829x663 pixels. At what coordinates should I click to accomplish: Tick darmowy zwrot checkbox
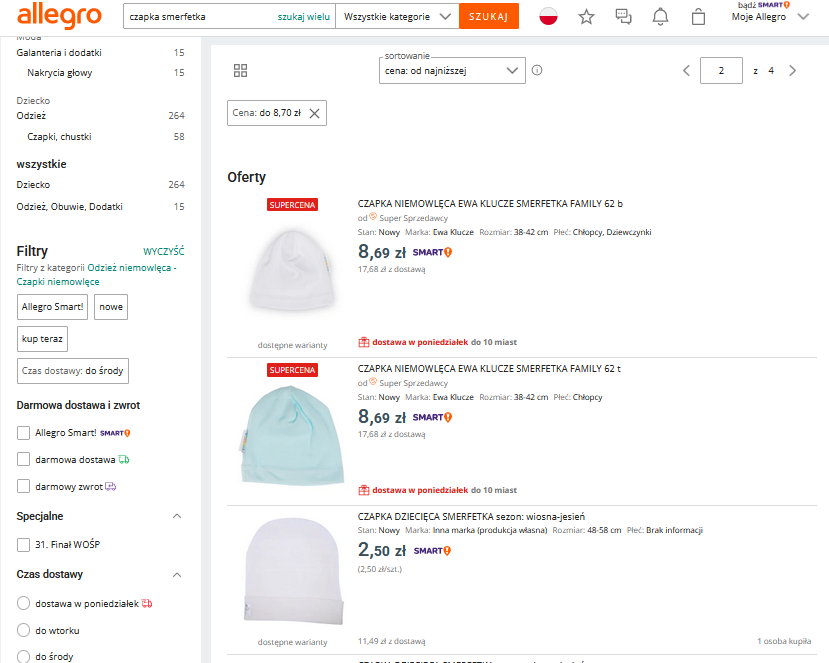click(23, 486)
